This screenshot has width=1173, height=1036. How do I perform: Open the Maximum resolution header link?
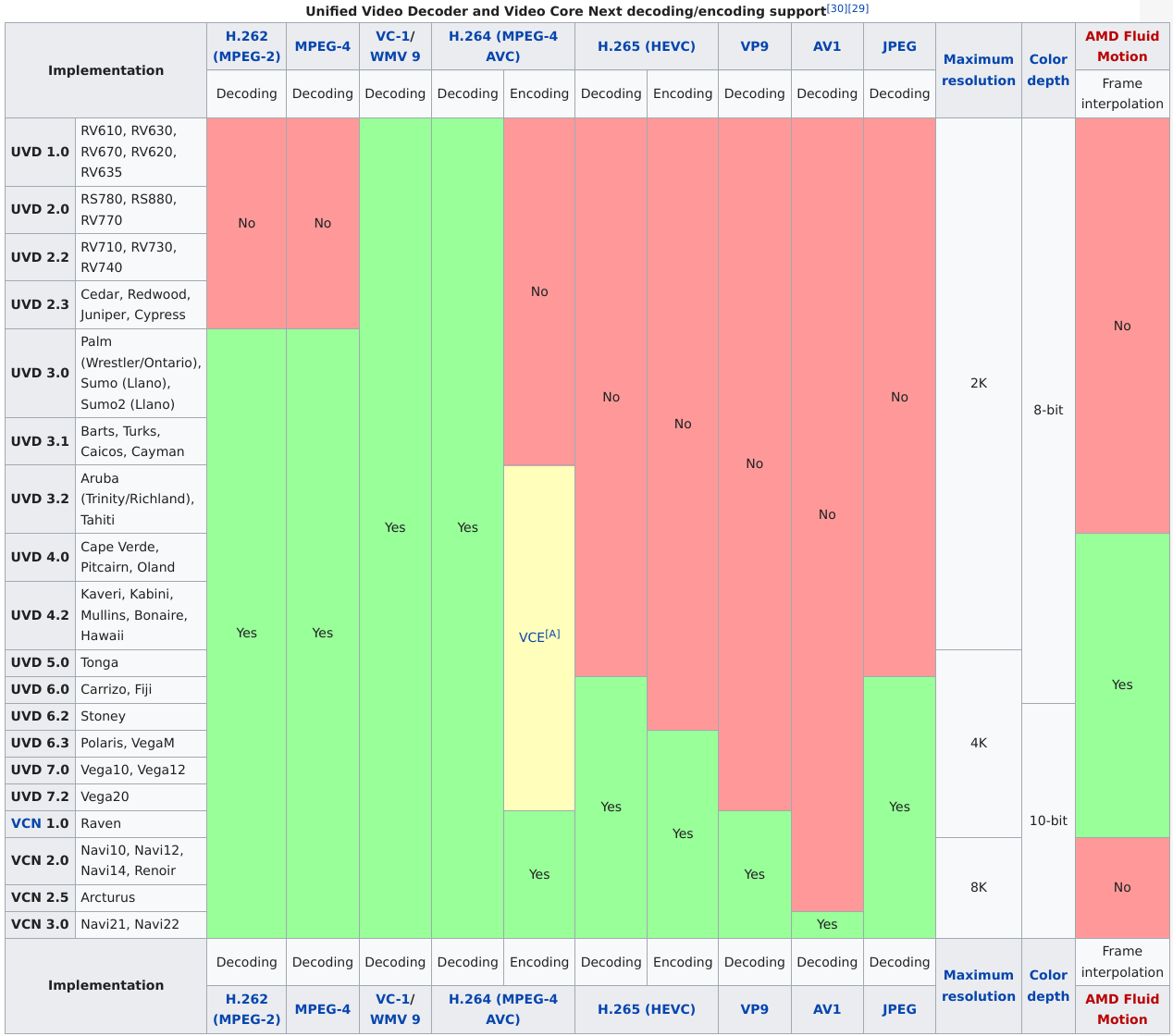pos(978,69)
